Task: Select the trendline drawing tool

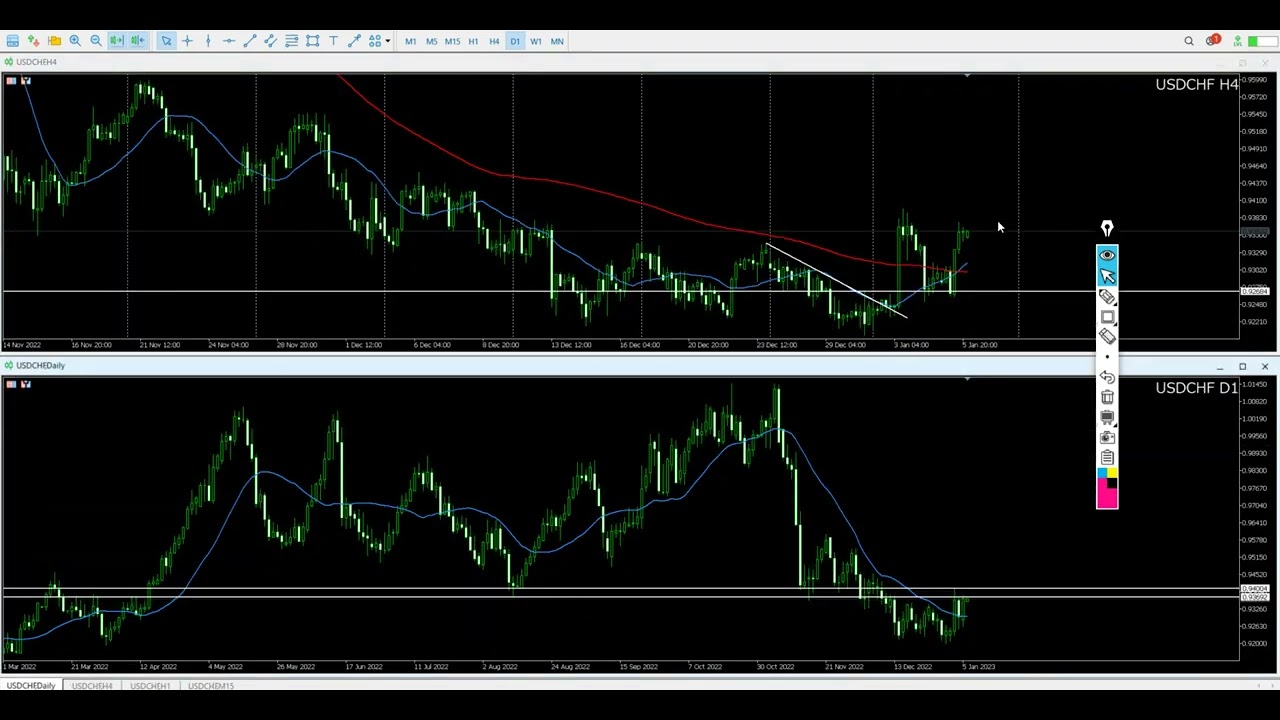Action: [x=250, y=41]
